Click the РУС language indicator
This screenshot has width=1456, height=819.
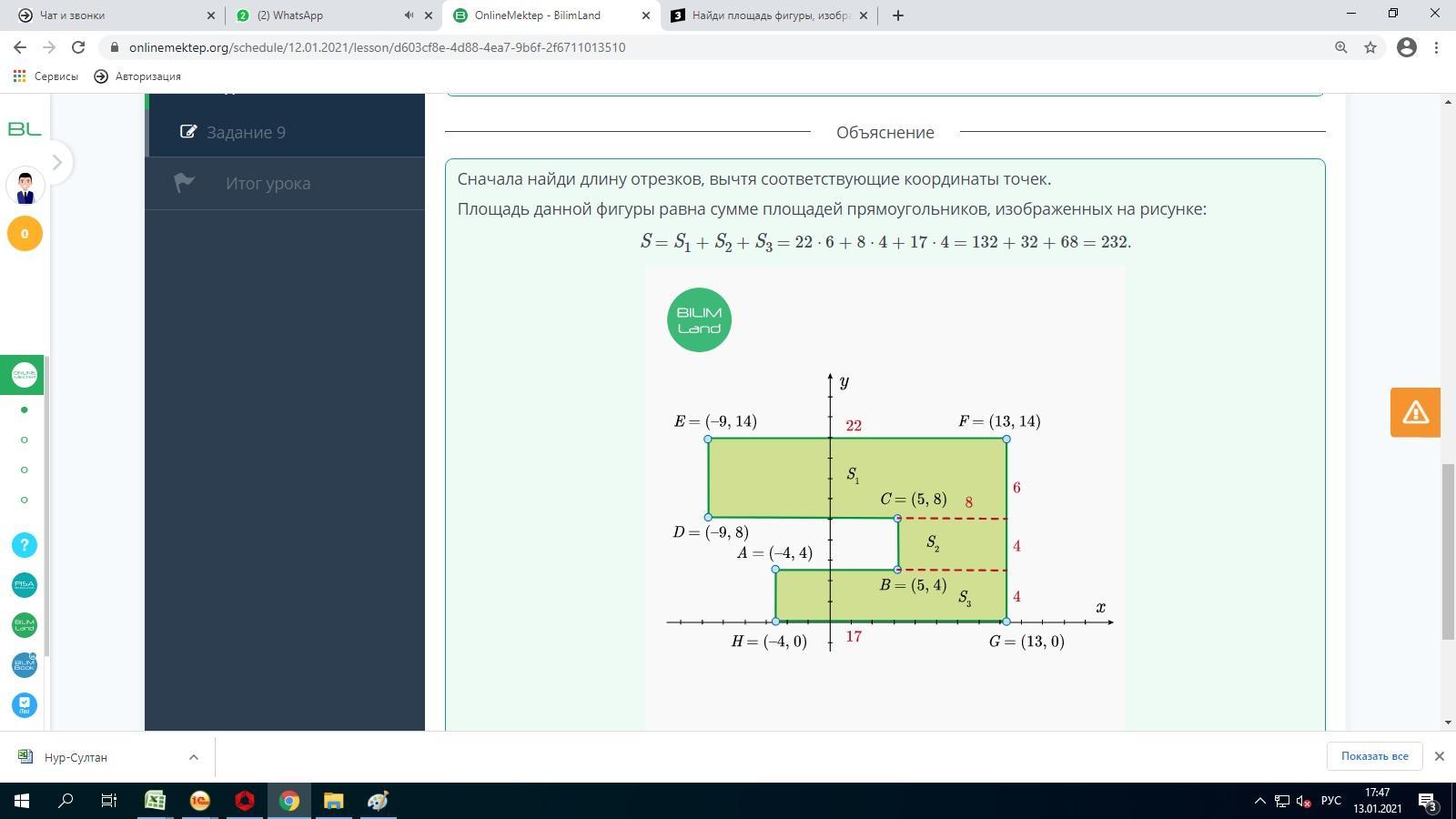[1331, 801]
